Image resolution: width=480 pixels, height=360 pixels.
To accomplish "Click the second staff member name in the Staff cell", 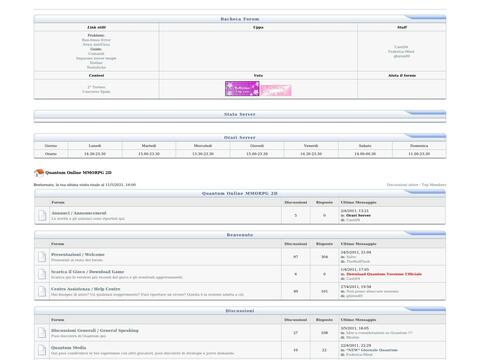I will 401,52.
